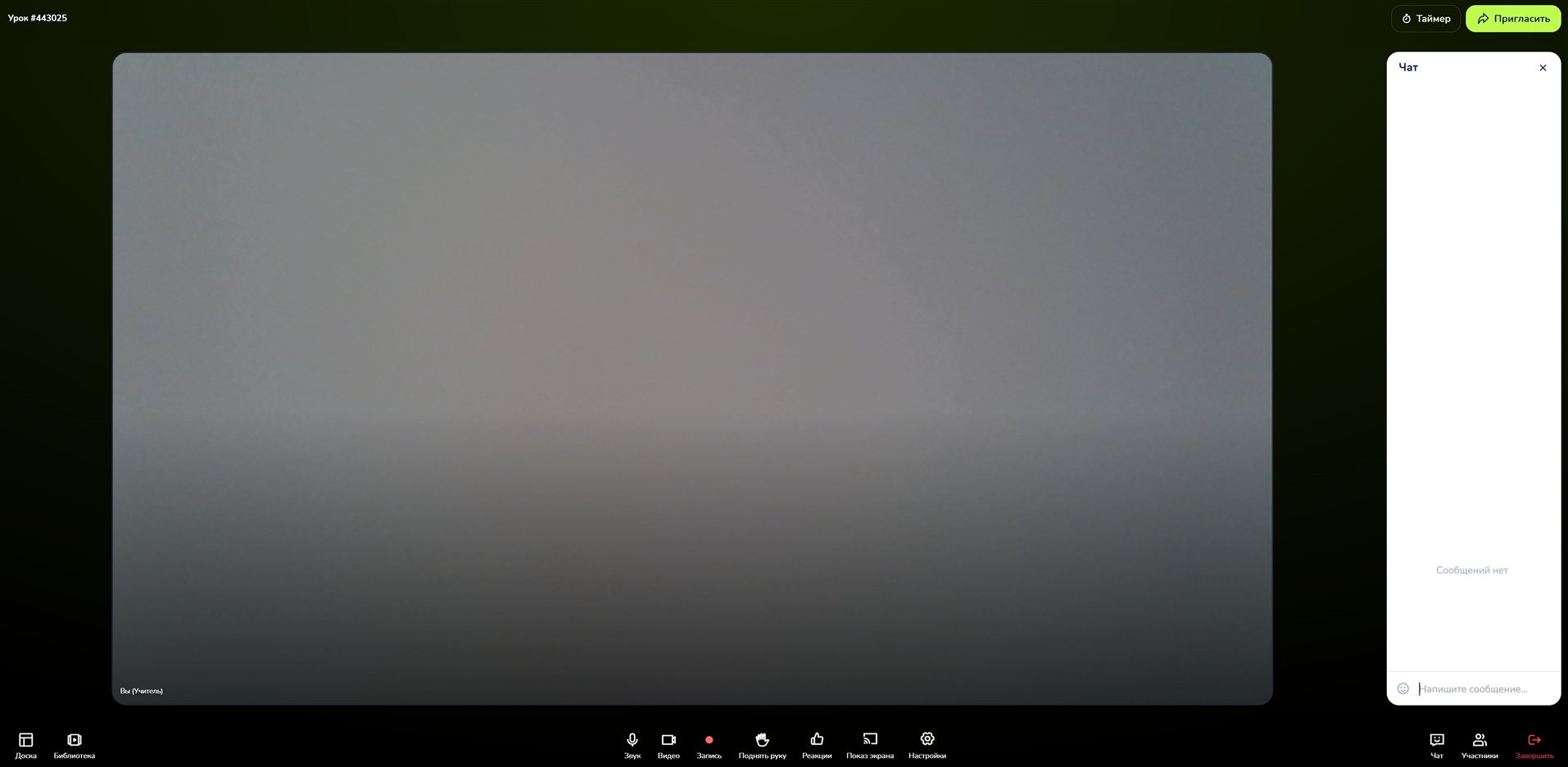Open the Библиотека library
This screenshot has width=1568, height=767.
click(75, 746)
